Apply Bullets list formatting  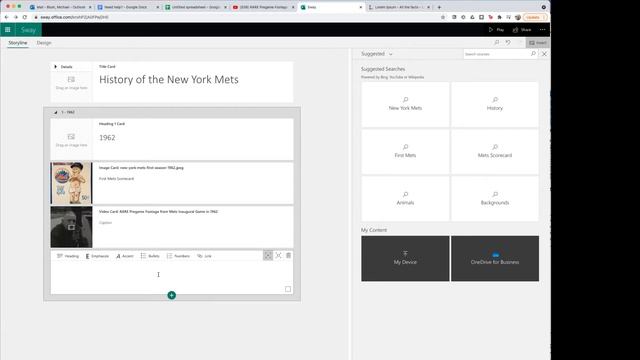[x=150, y=256]
